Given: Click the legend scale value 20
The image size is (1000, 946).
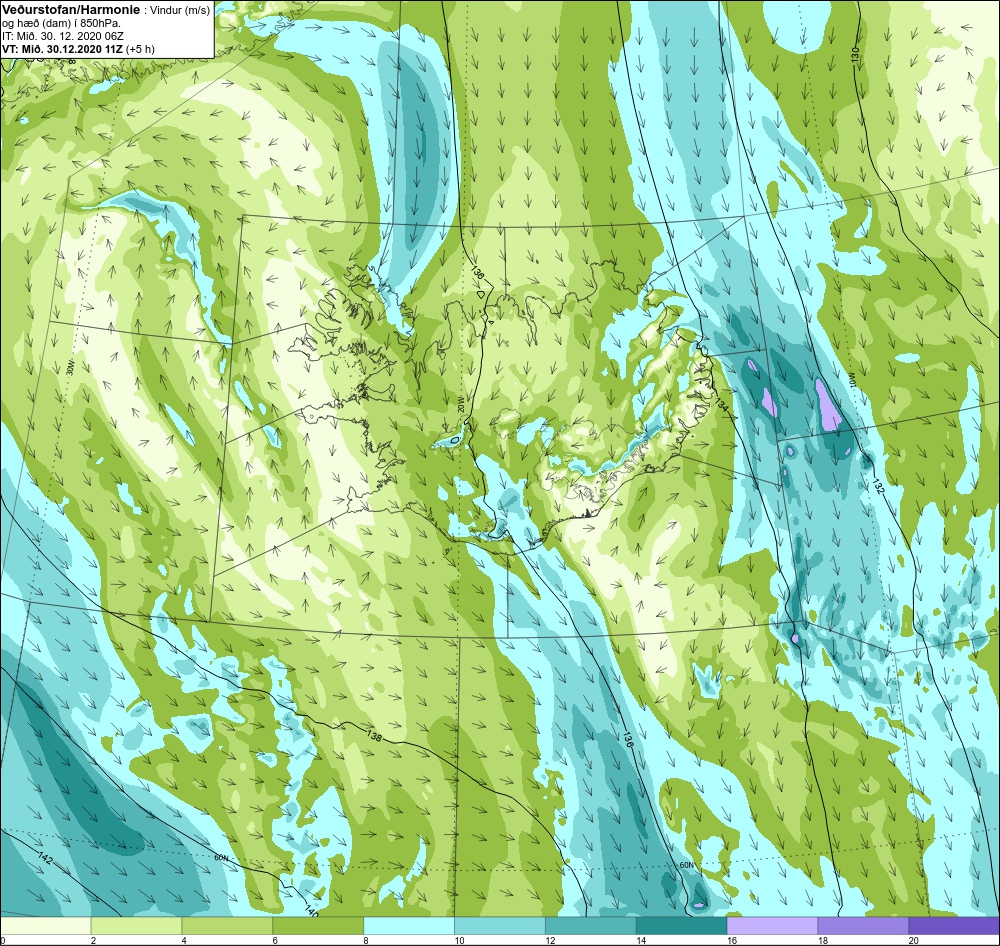Looking at the screenshot, I should point(913,940).
